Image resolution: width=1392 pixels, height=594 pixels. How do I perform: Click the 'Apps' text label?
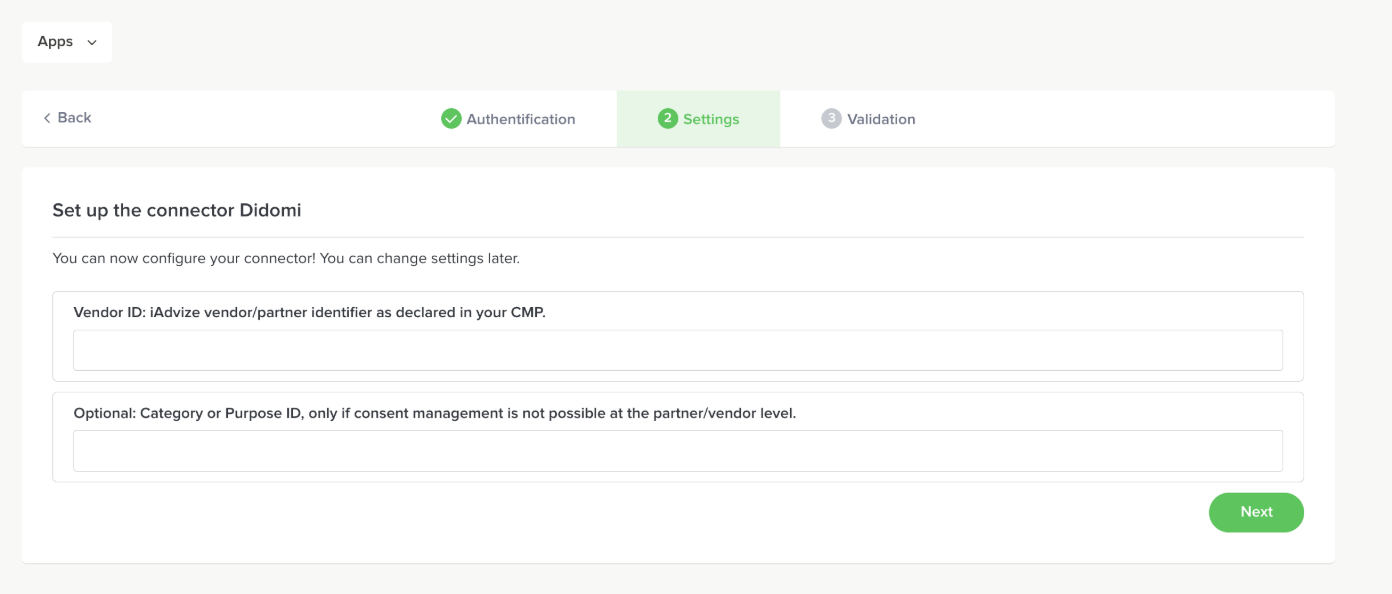(55, 42)
